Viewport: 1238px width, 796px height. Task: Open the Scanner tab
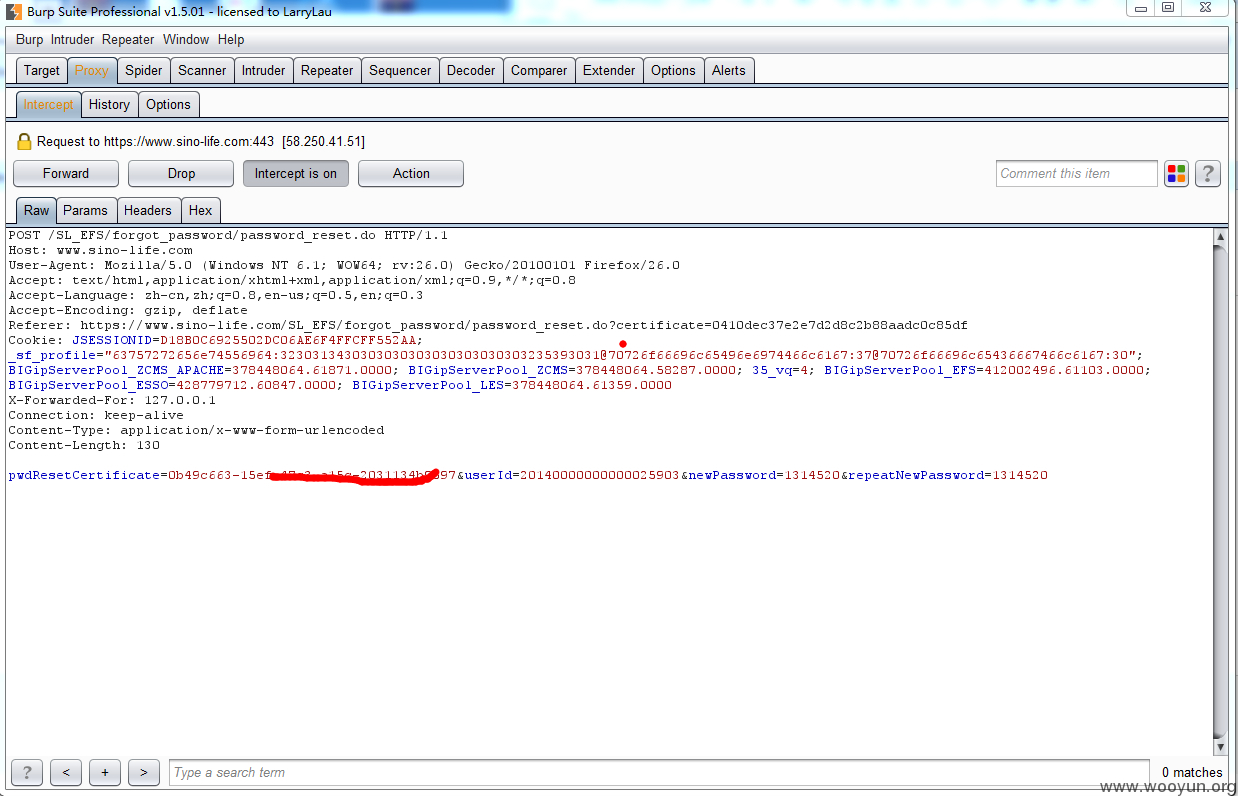(x=202, y=71)
